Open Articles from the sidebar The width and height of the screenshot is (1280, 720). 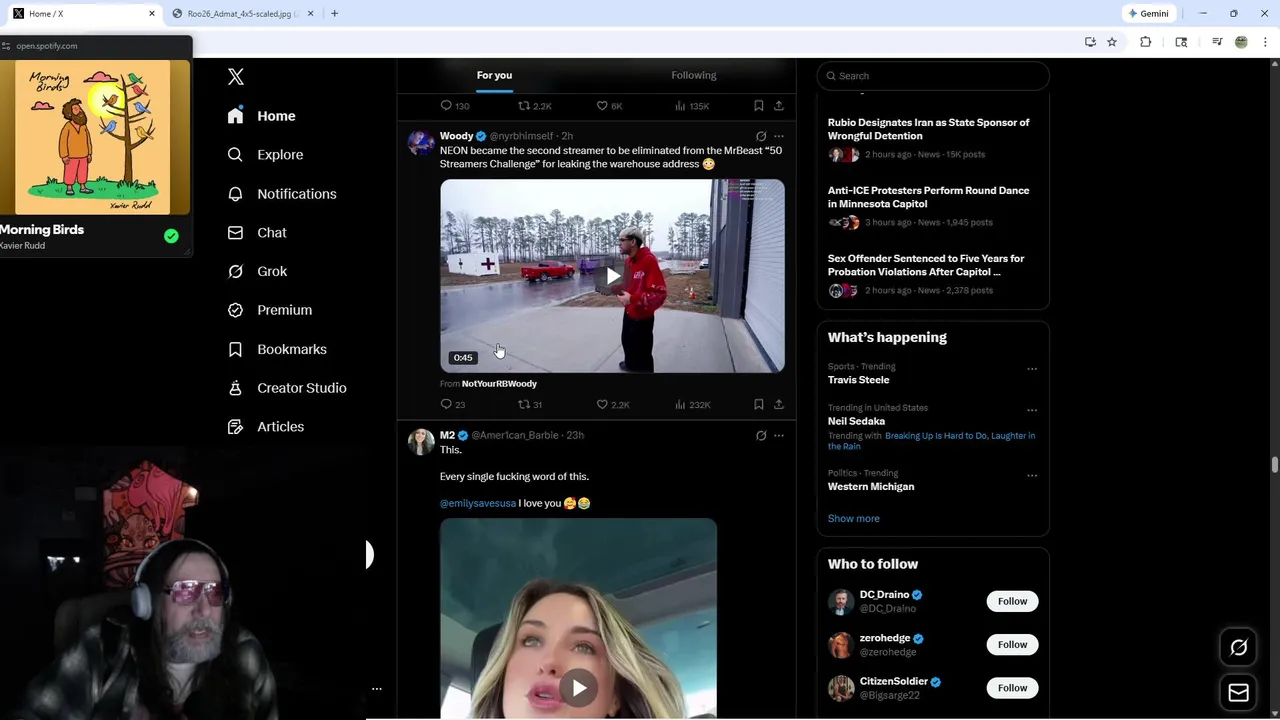265,427
